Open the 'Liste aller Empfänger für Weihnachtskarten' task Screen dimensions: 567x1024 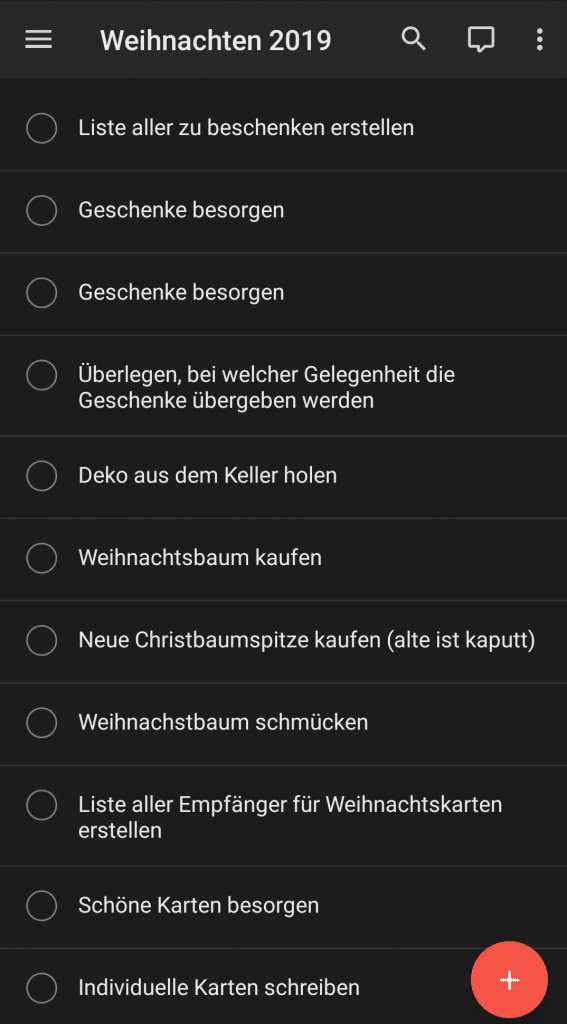click(x=284, y=817)
